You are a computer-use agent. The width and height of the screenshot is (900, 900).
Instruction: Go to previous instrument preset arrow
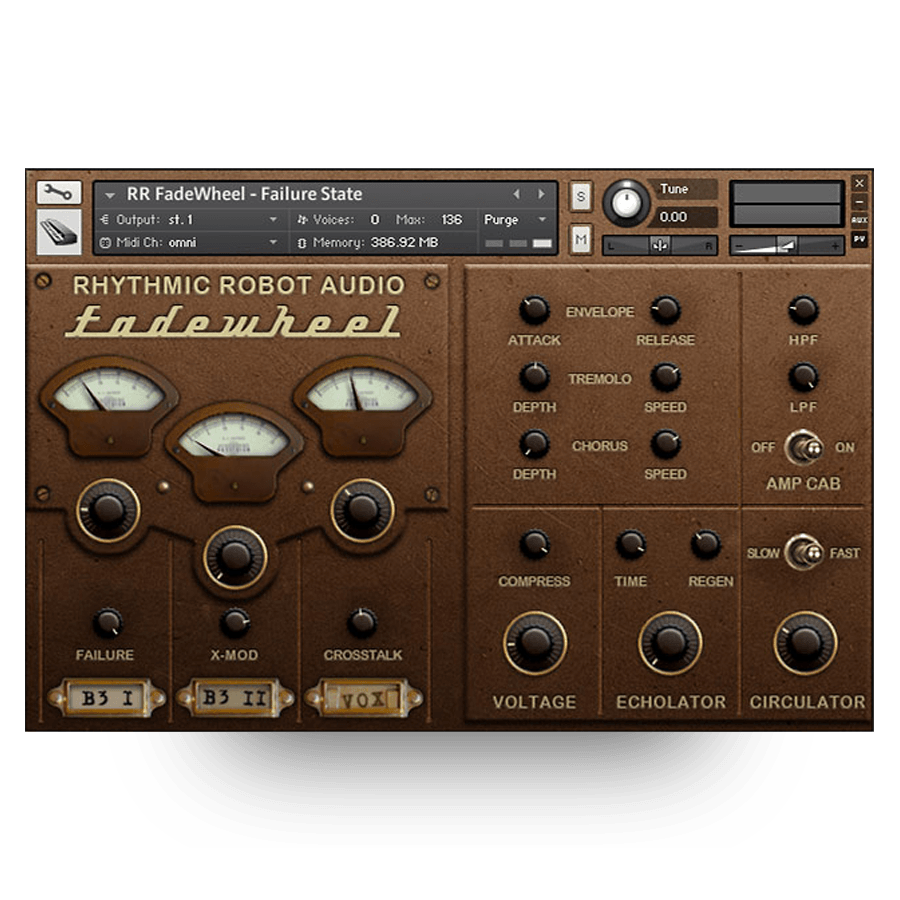tap(517, 194)
